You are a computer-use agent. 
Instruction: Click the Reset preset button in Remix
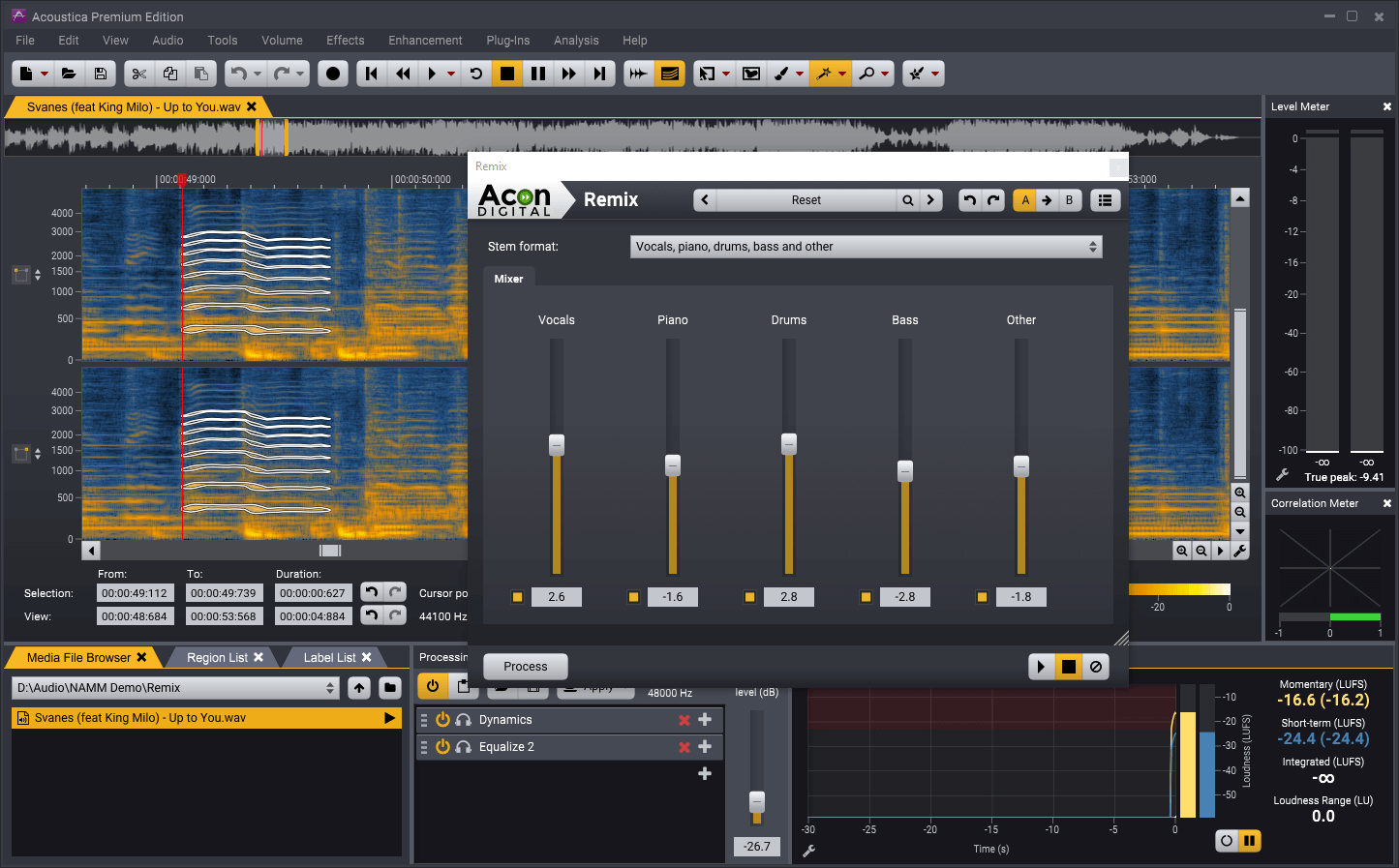pos(806,200)
